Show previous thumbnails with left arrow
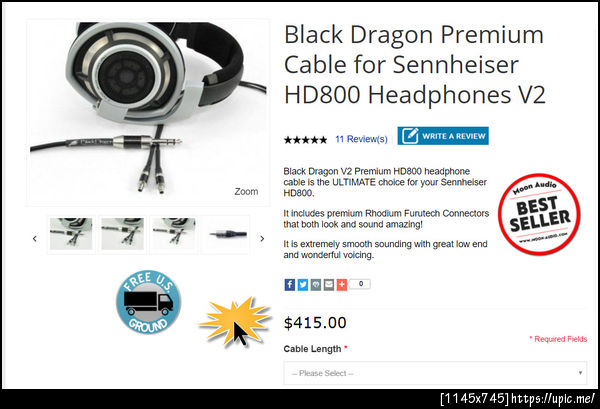The height and width of the screenshot is (409, 600). tap(35, 238)
